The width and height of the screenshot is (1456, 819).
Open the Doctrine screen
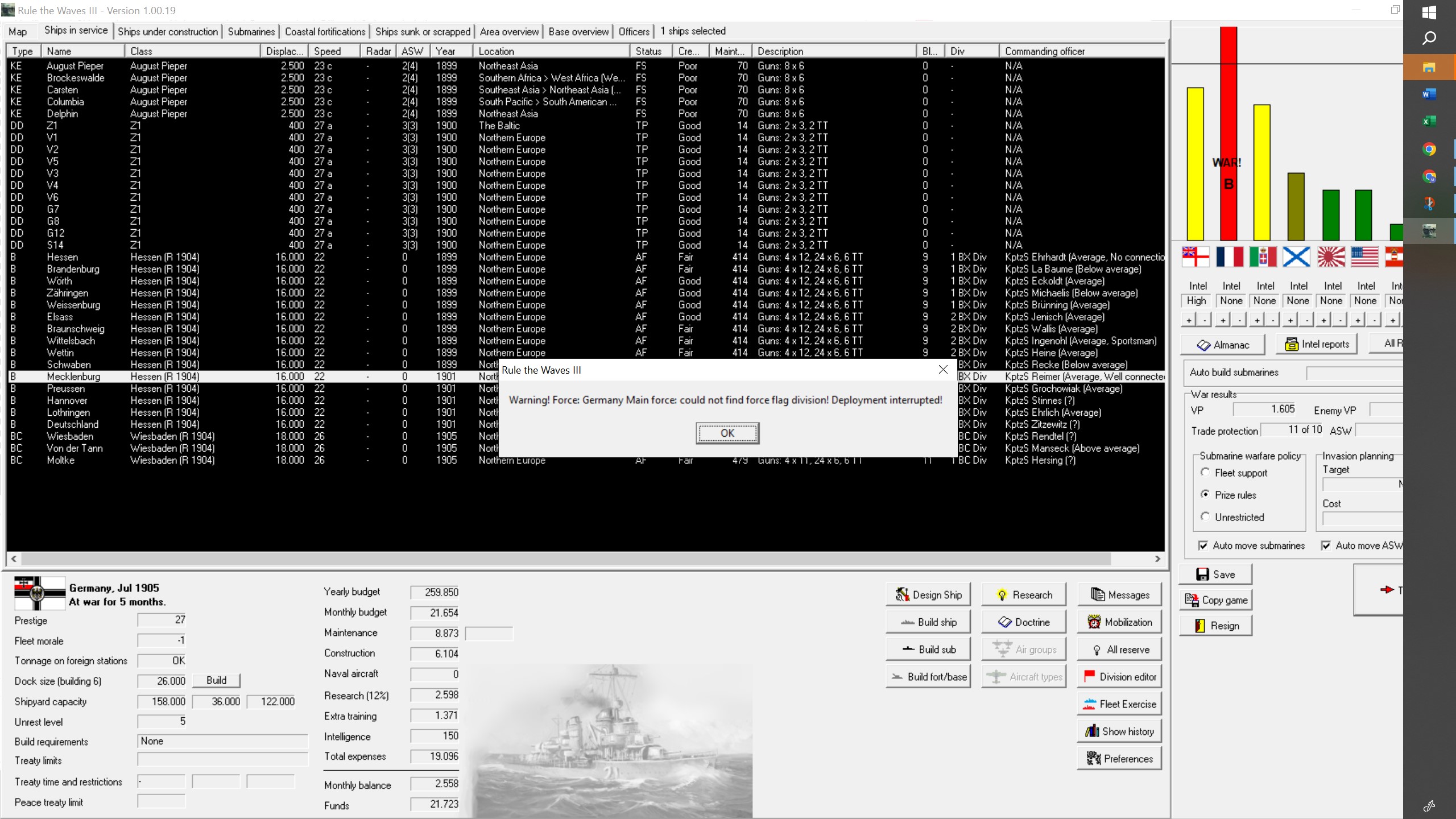(x=1023, y=621)
